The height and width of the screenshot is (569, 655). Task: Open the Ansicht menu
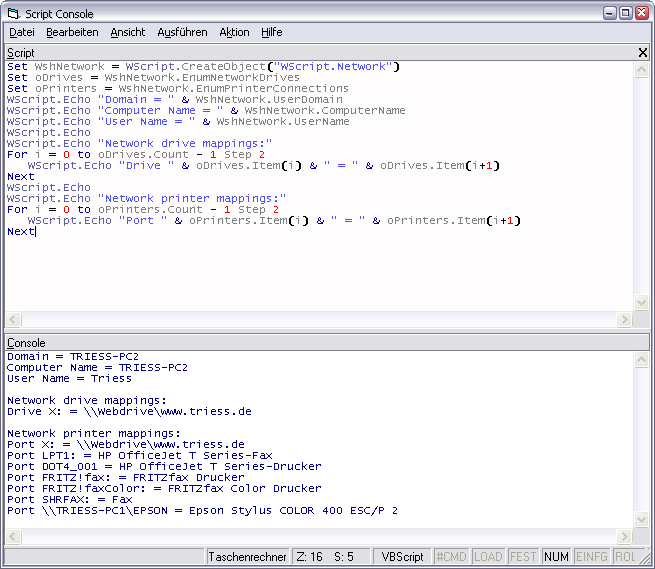[127, 32]
